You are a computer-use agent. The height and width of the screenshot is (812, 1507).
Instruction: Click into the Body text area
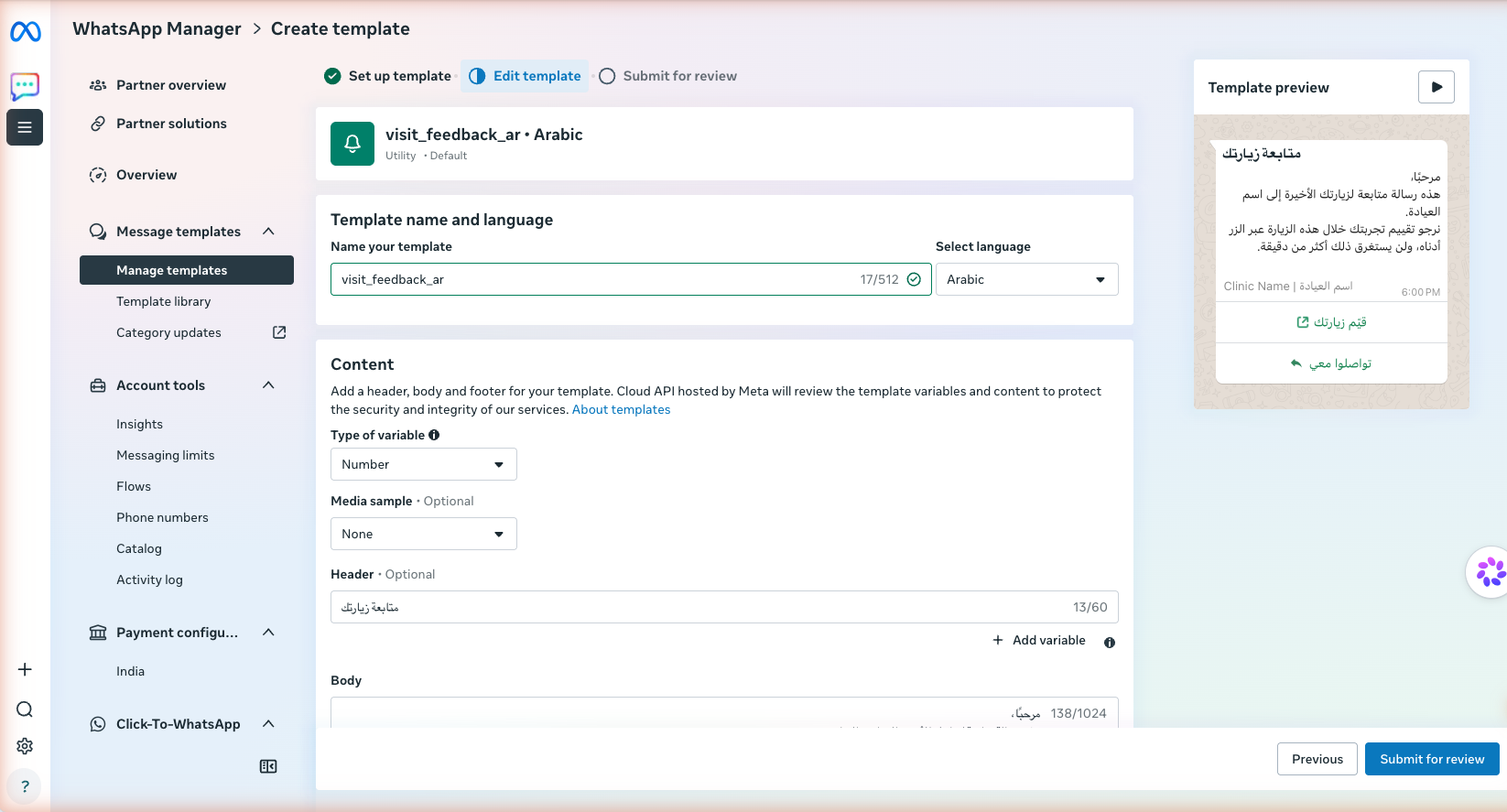(x=724, y=713)
